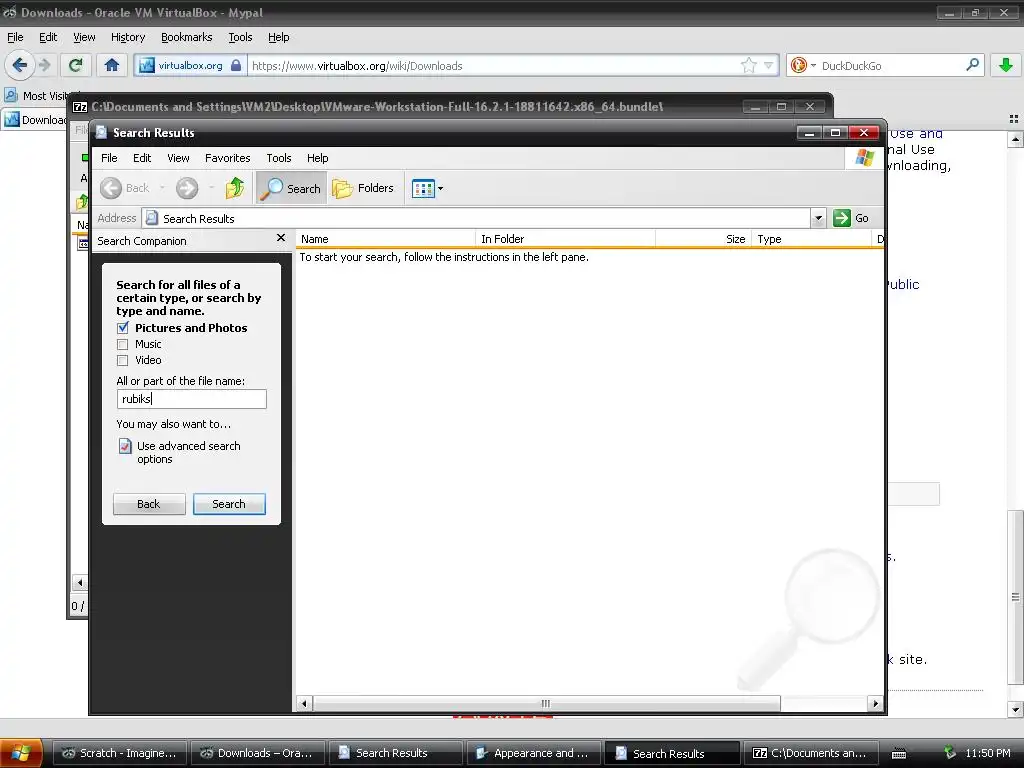Bookmark page with the star icon
The height and width of the screenshot is (768, 1024).
(748, 65)
